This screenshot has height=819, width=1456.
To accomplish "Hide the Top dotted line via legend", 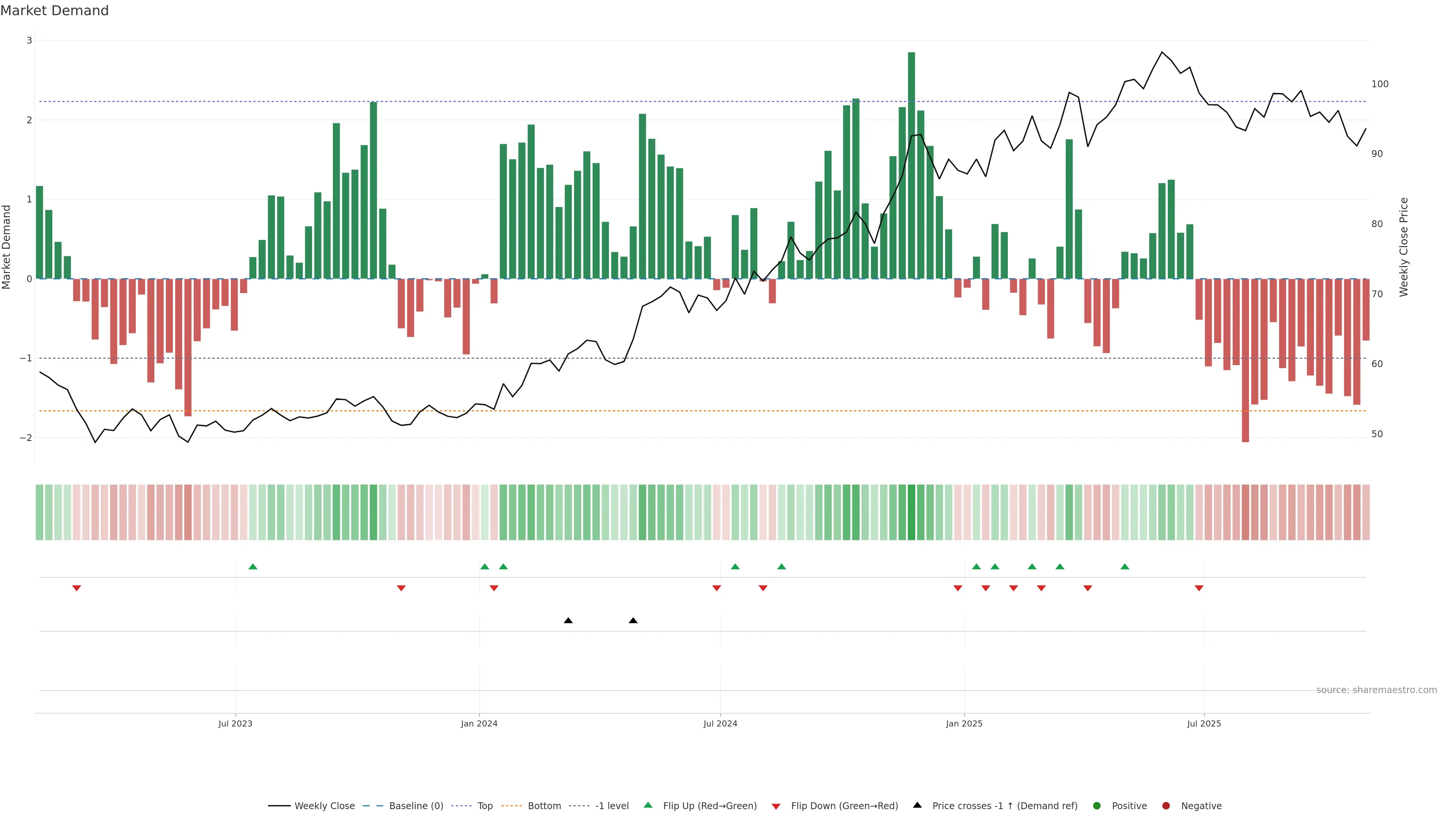I will pyautogui.click(x=485, y=805).
